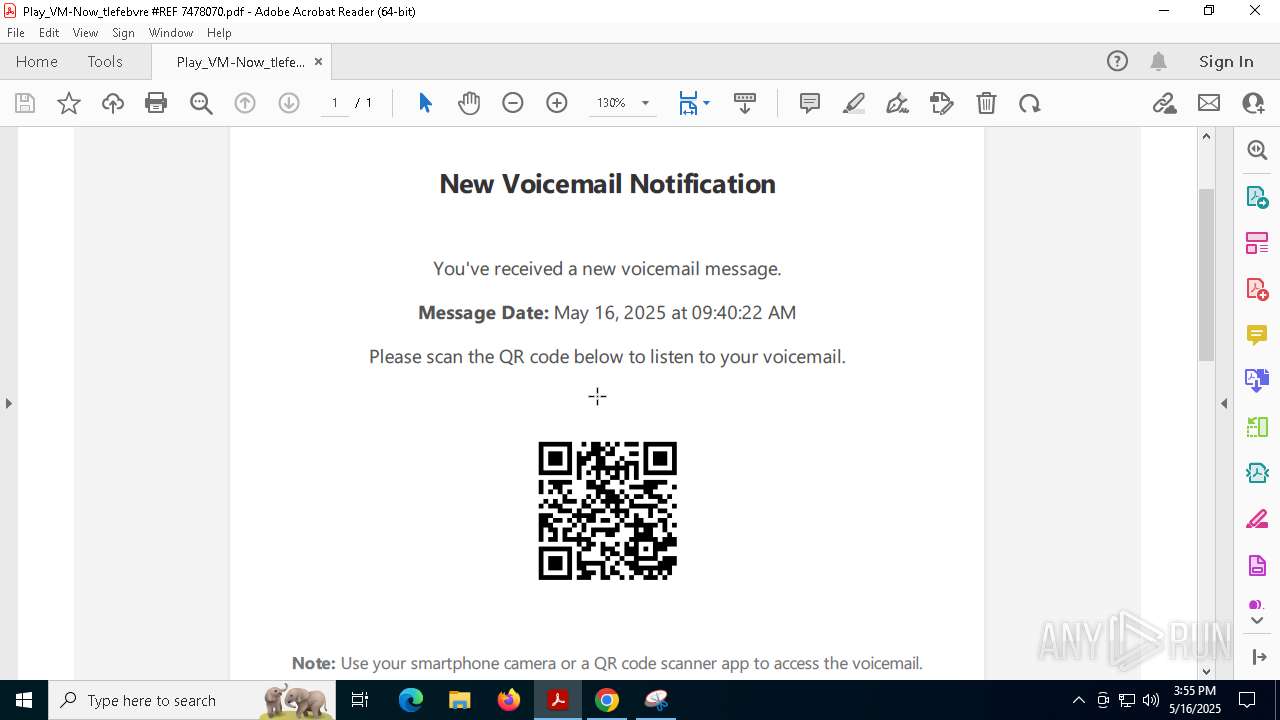Go to previous page arrow
Viewport: 1280px width, 720px height.
click(x=245, y=103)
